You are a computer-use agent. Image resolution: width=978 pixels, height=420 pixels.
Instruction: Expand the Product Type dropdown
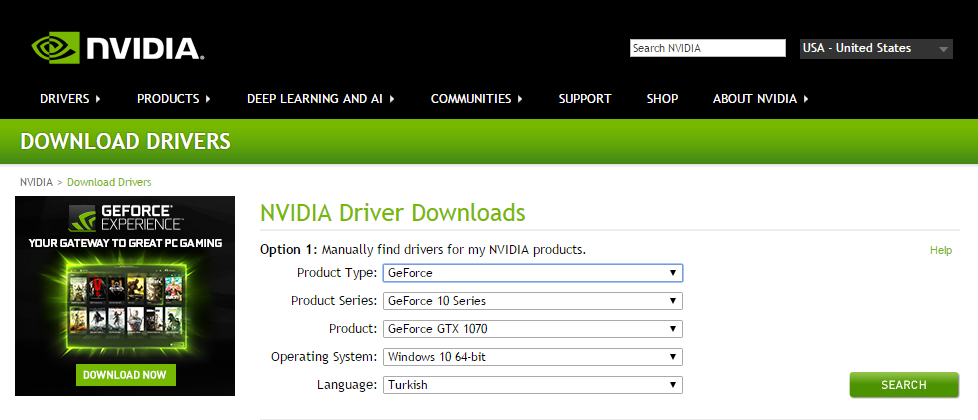tap(533, 273)
